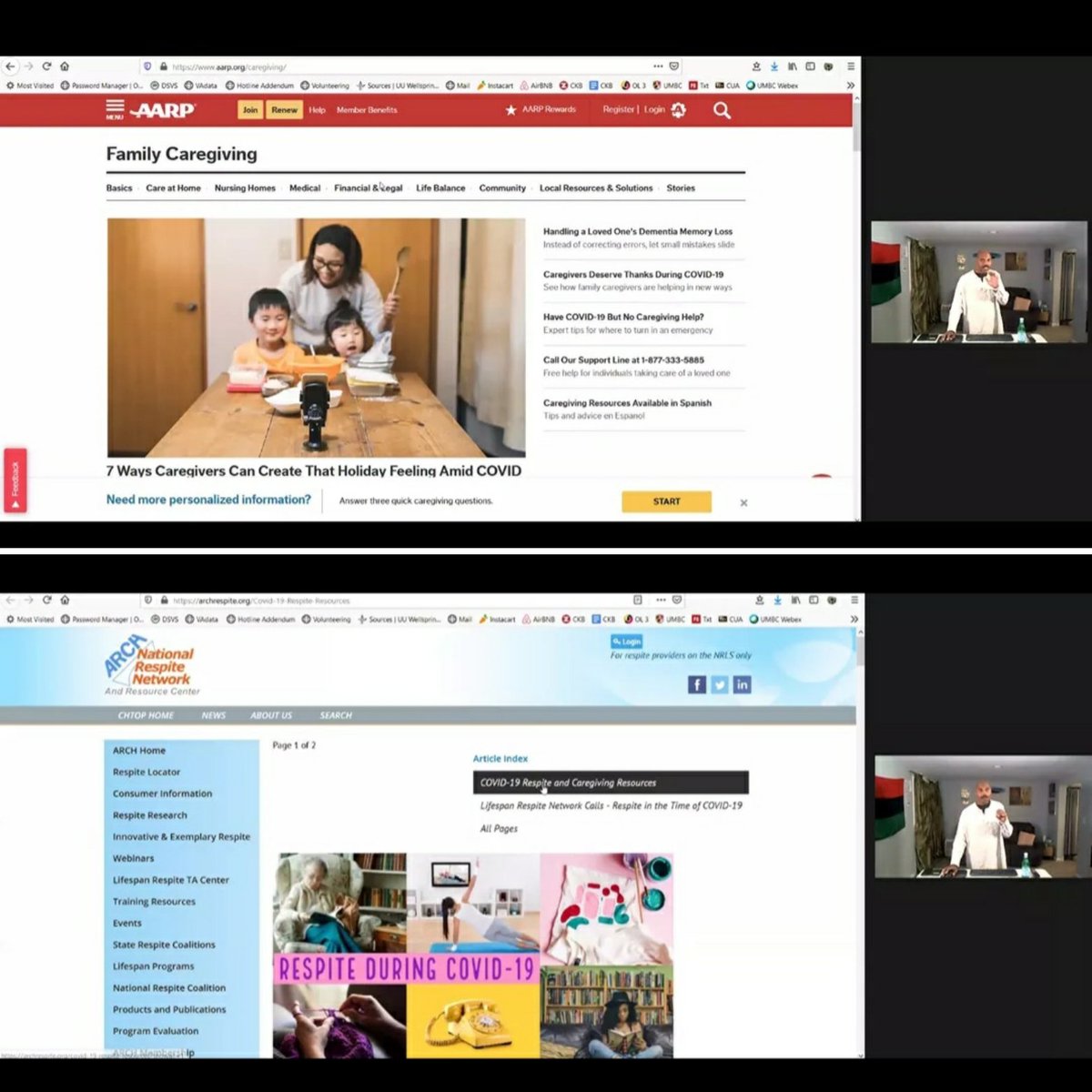The height and width of the screenshot is (1092, 1092).
Task: Open Member Benefits link
Action: 367,110
